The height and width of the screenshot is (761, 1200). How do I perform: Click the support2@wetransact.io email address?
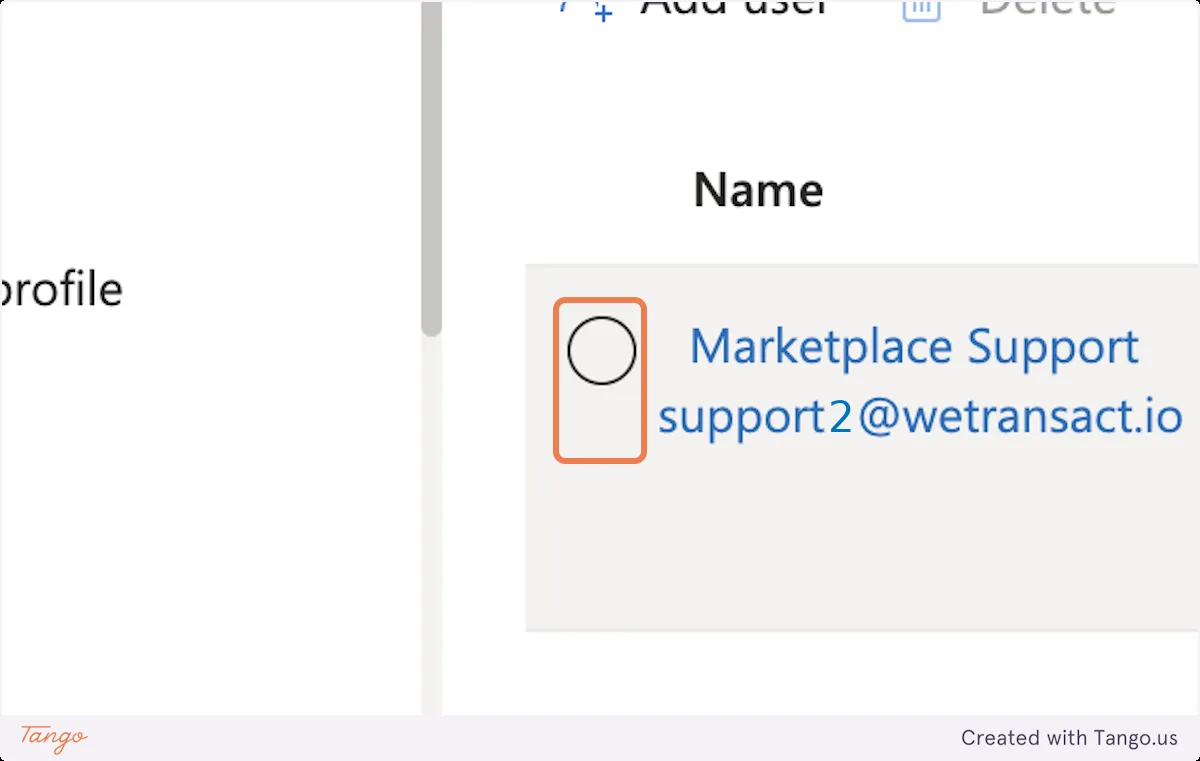(920, 416)
